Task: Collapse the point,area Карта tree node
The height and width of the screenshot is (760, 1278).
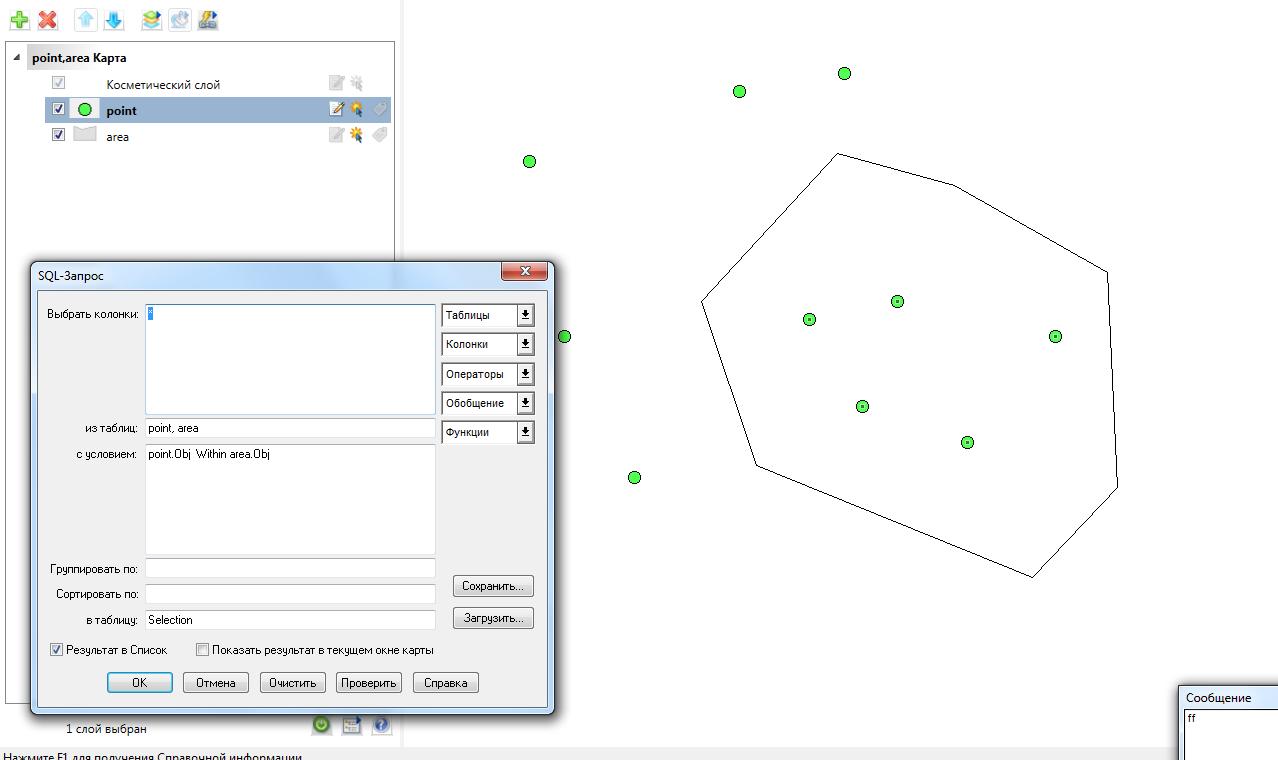Action: 17,58
